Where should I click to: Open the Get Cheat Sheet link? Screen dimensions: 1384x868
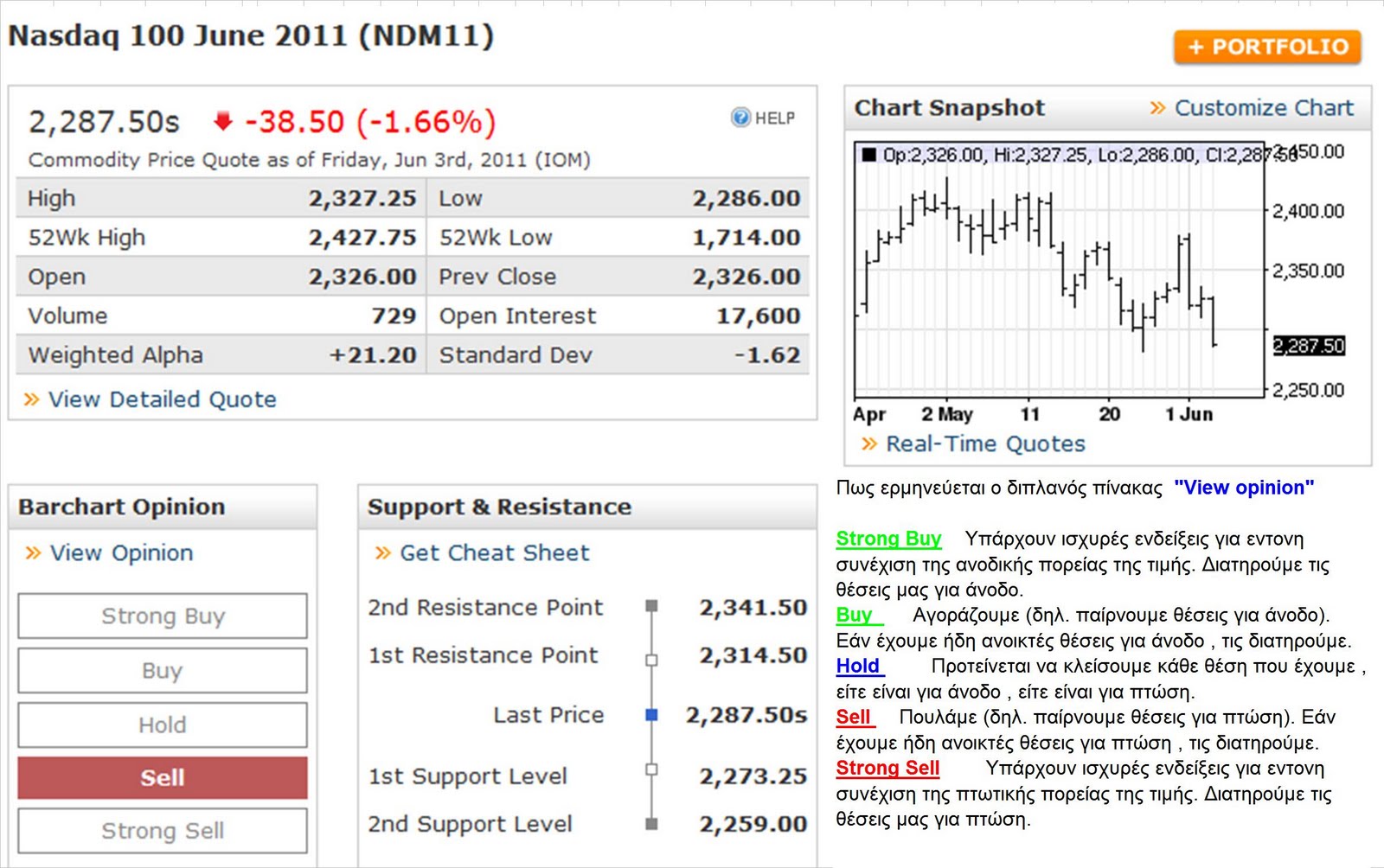pyautogui.click(x=494, y=553)
